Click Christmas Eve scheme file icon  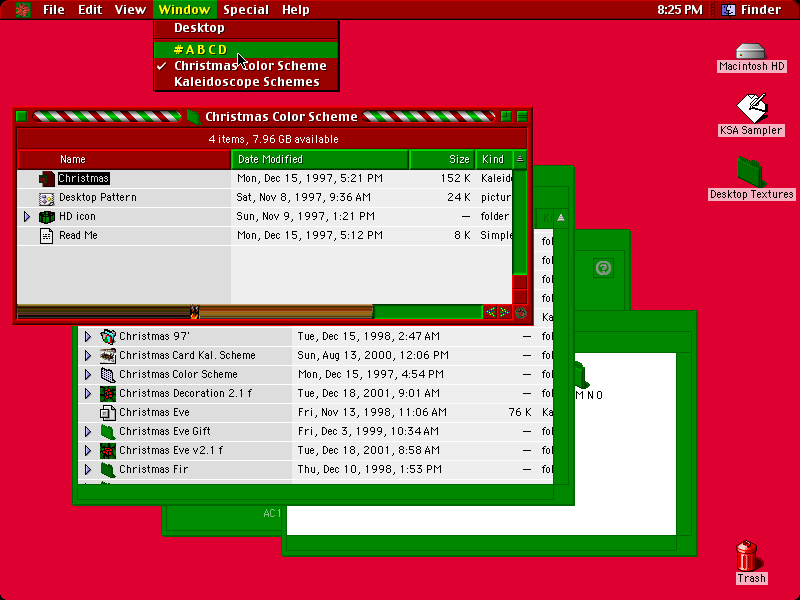(108, 412)
